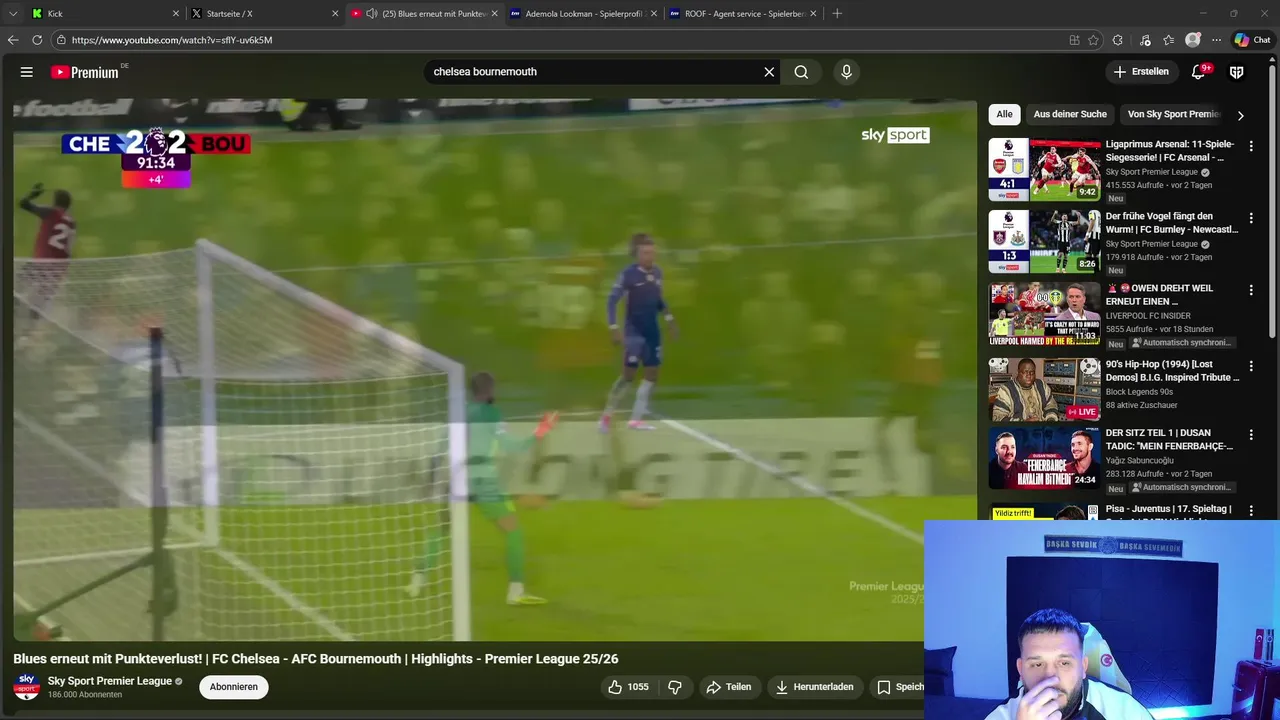Open Ligaprimus Arsenal video thumbnail
This screenshot has width=1280, height=720.
[1044, 170]
